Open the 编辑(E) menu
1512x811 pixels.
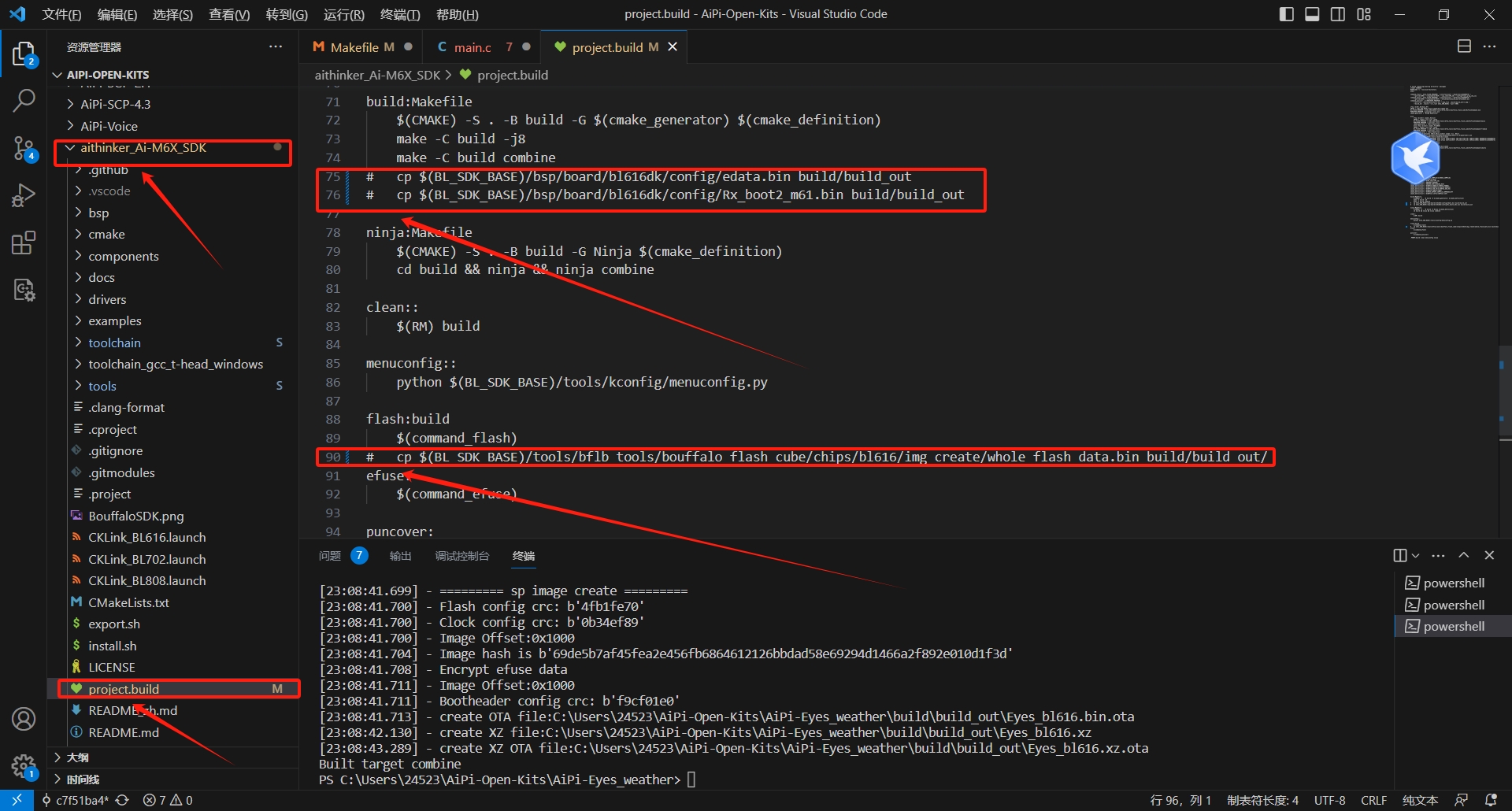(117, 14)
